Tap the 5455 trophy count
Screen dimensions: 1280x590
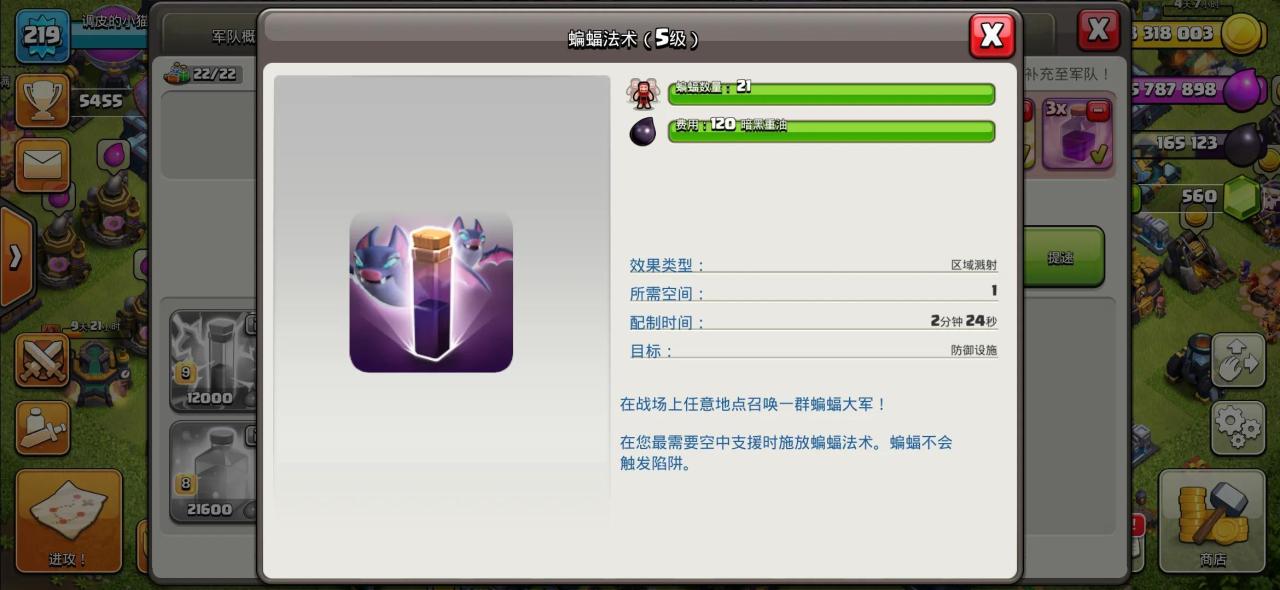point(100,100)
